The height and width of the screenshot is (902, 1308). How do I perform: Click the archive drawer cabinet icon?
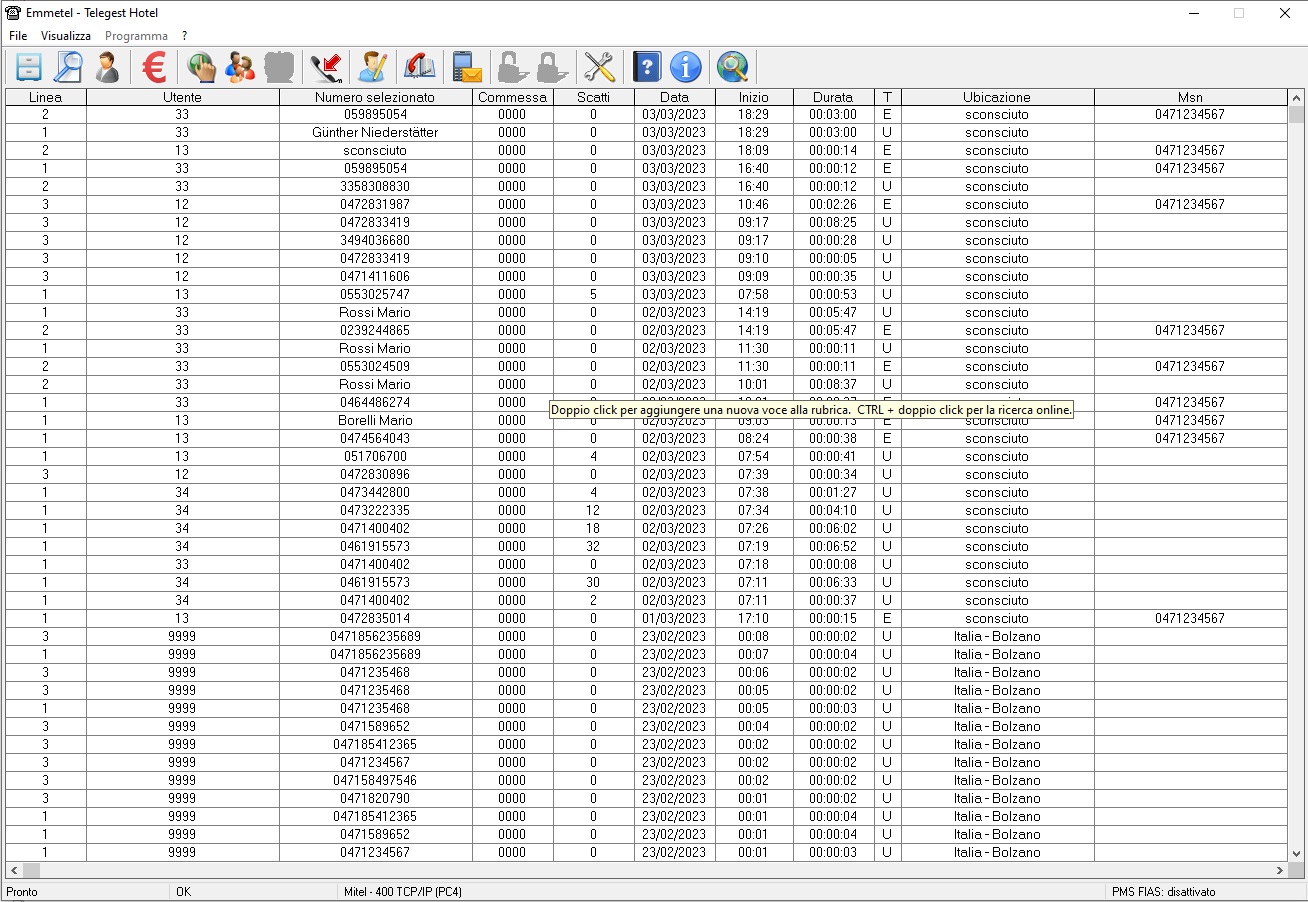[x=29, y=68]
